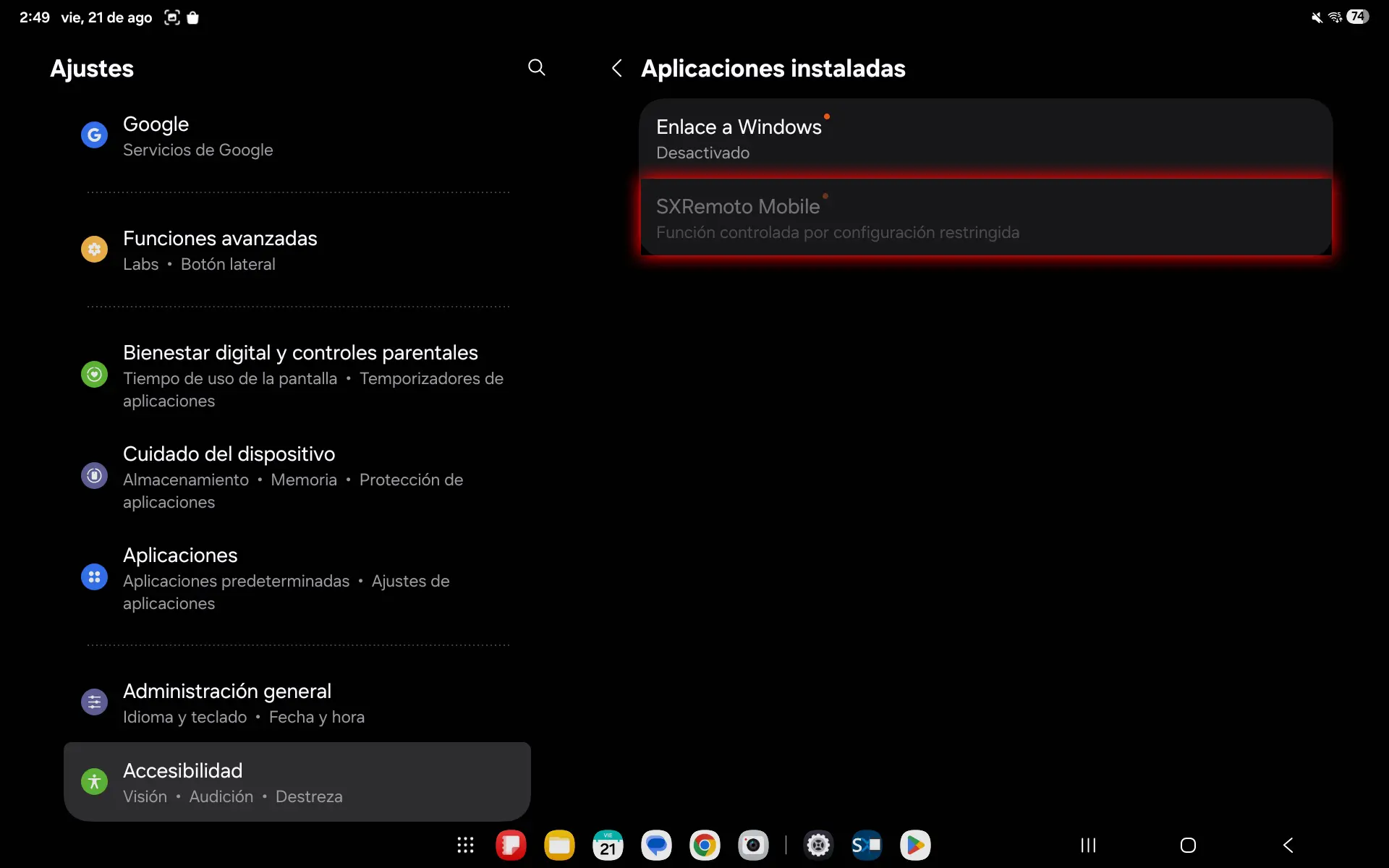
Task: Tap the Administración general sliders icon
Action: 94,702
